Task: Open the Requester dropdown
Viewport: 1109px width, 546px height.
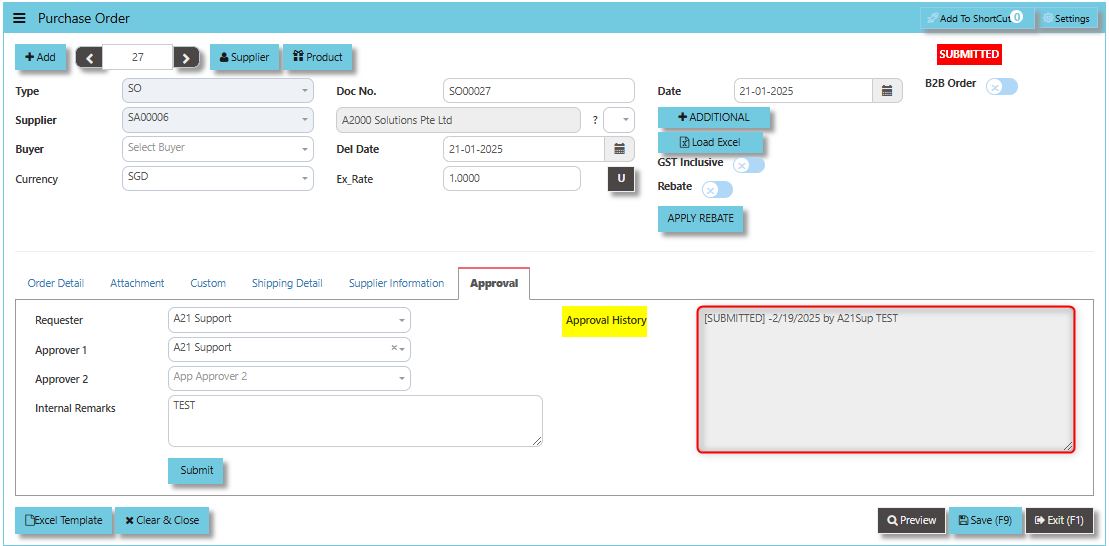Action: point(289,320)
